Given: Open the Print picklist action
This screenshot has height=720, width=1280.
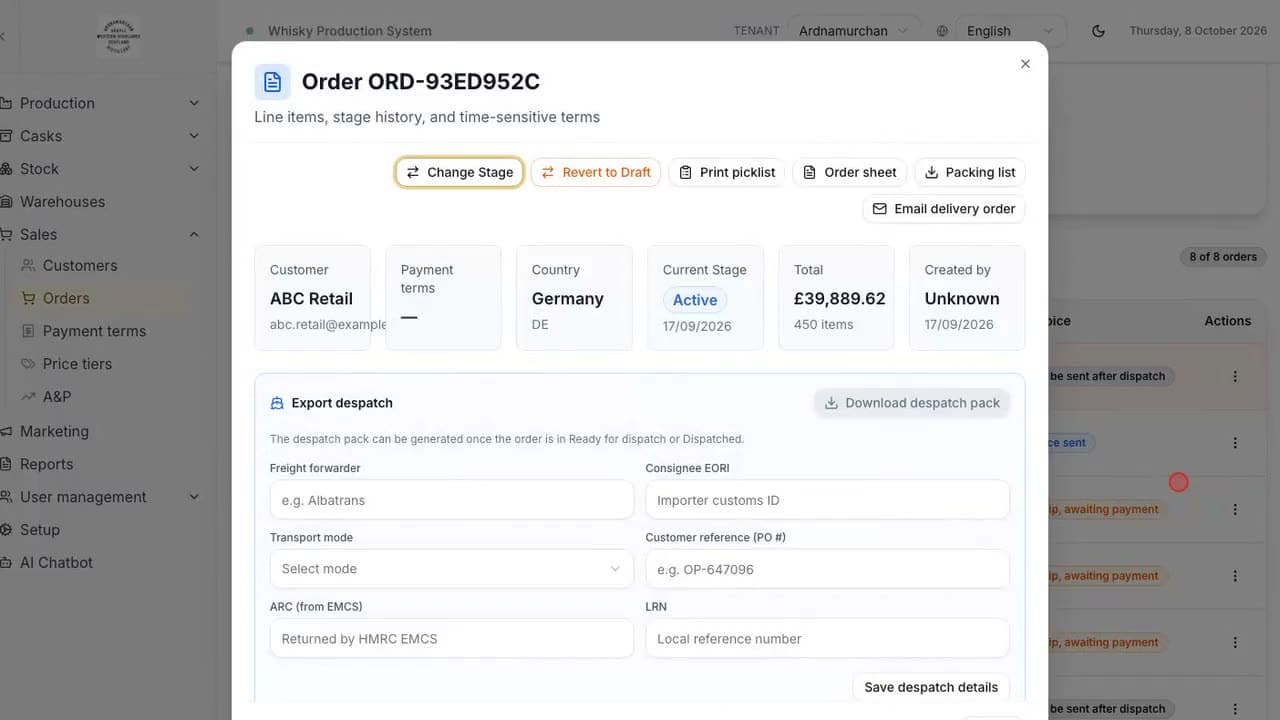Looking at the screenshot, I should click(726, 172).
